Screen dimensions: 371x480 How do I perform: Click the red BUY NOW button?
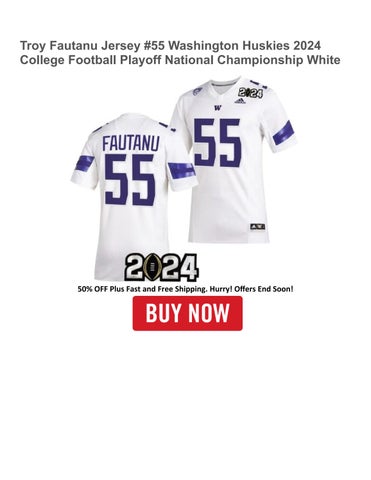click(x=187, y=313)
